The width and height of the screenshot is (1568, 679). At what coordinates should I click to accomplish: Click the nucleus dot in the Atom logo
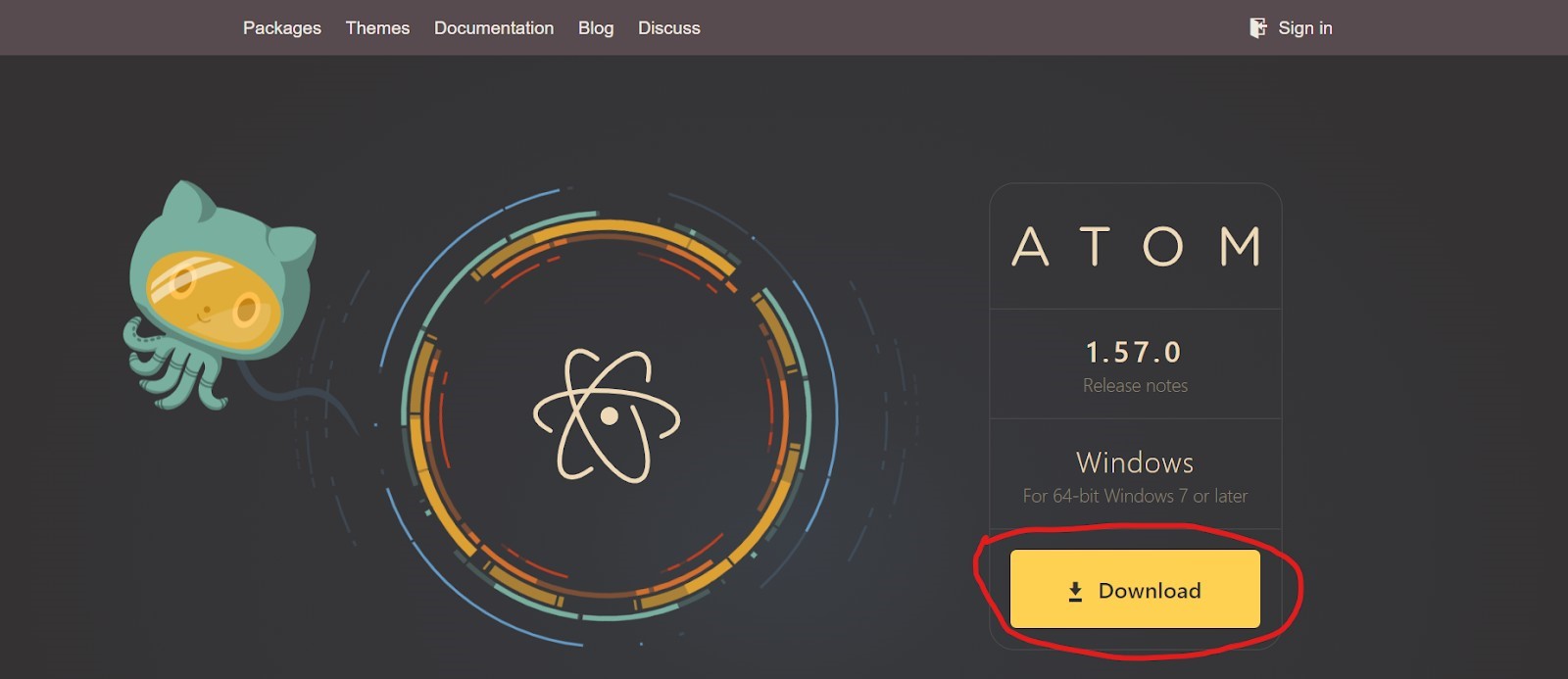609,416
